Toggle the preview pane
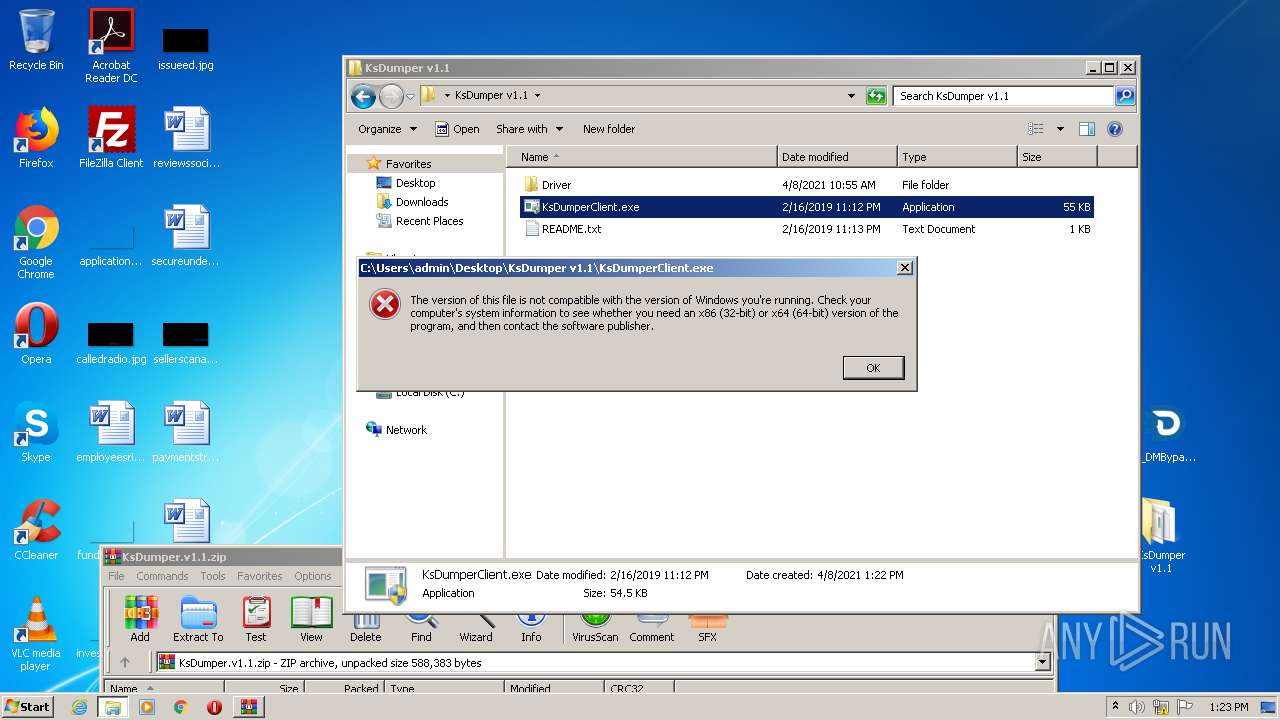The width and height of the screenshot is (1280, 720). pos(1087,129)
